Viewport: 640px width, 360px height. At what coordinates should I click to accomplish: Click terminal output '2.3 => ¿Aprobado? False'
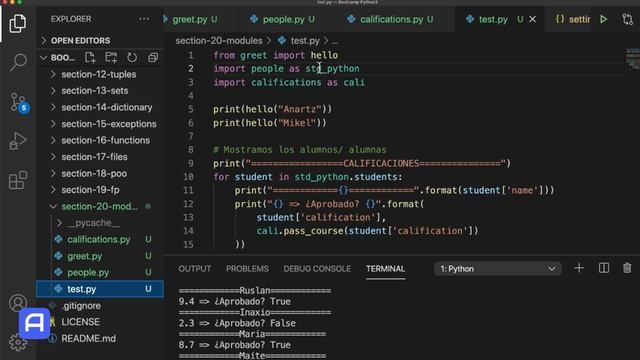click(237, 323)
